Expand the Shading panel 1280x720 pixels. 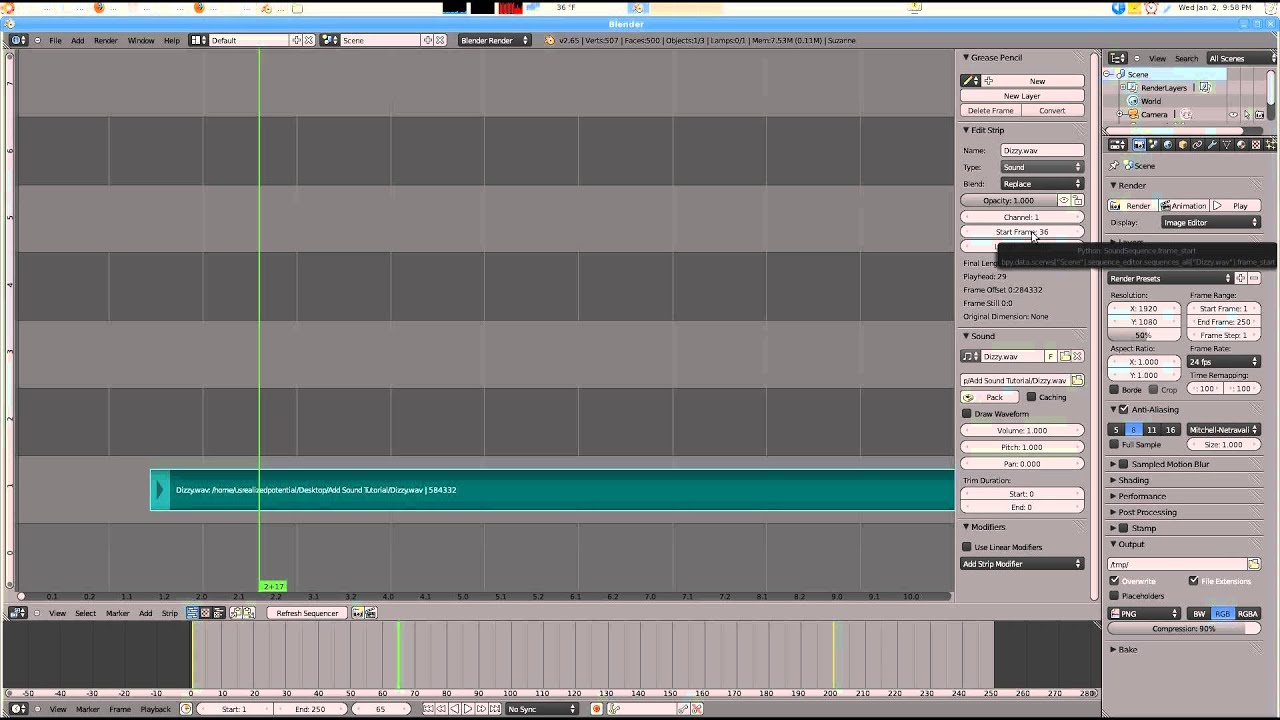1133,480
